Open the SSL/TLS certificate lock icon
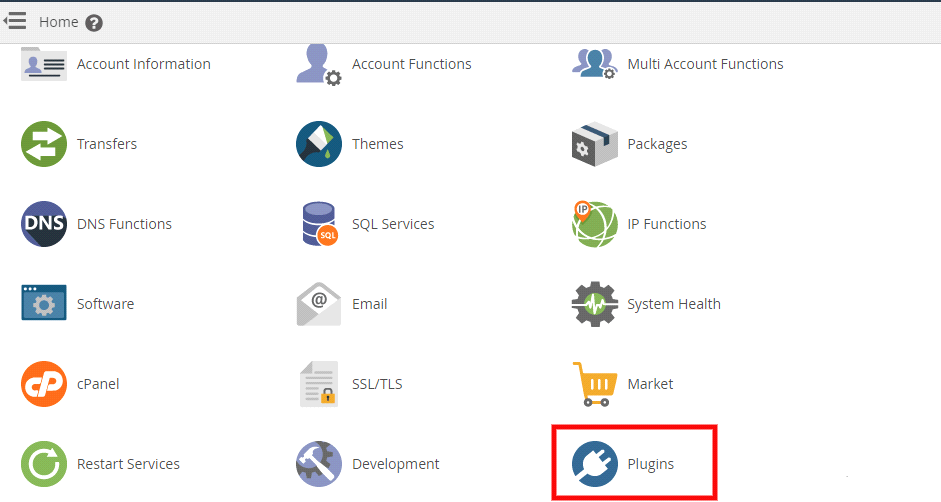The width and height of the screenshot is (941, 502). coord(319,384)
